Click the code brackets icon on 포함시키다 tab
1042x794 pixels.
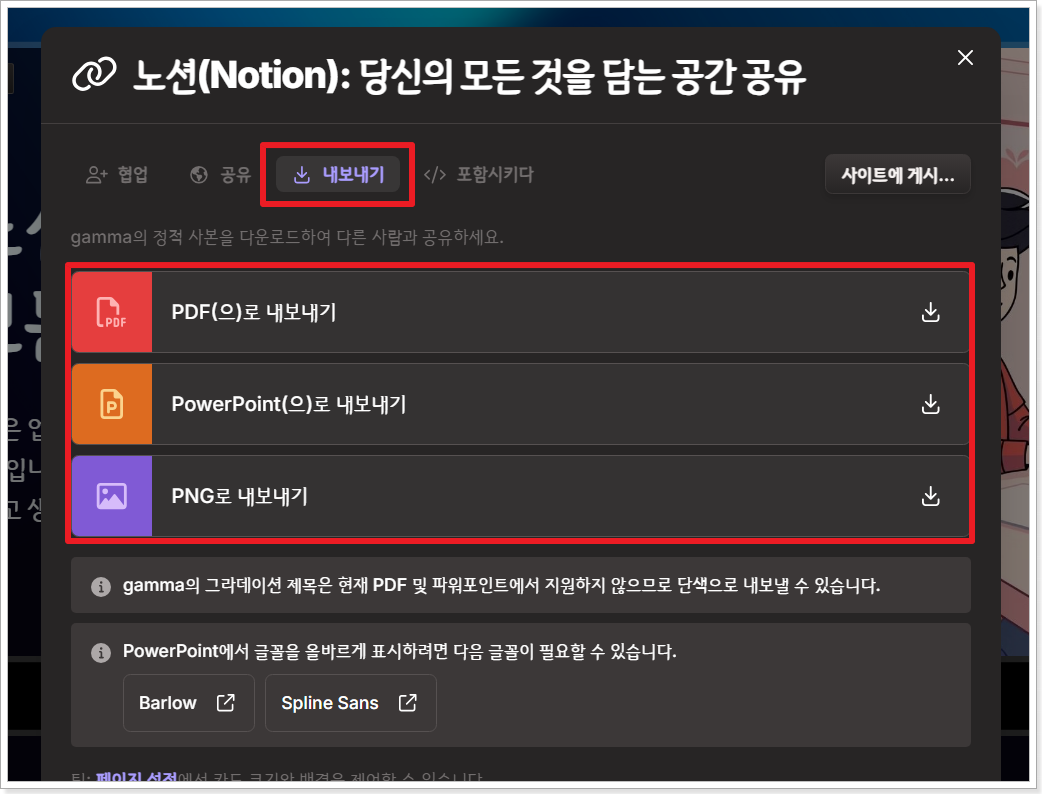(435, 175)
